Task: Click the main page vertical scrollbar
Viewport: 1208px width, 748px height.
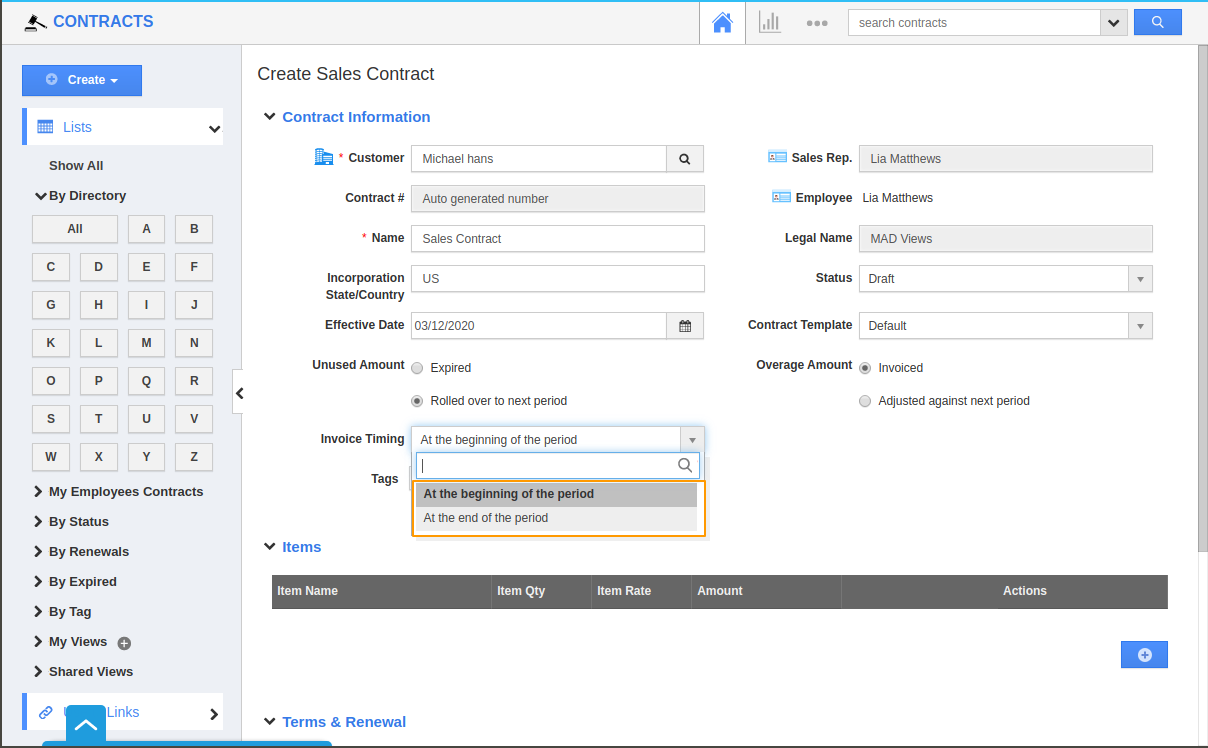Action: coord(1202,300)
